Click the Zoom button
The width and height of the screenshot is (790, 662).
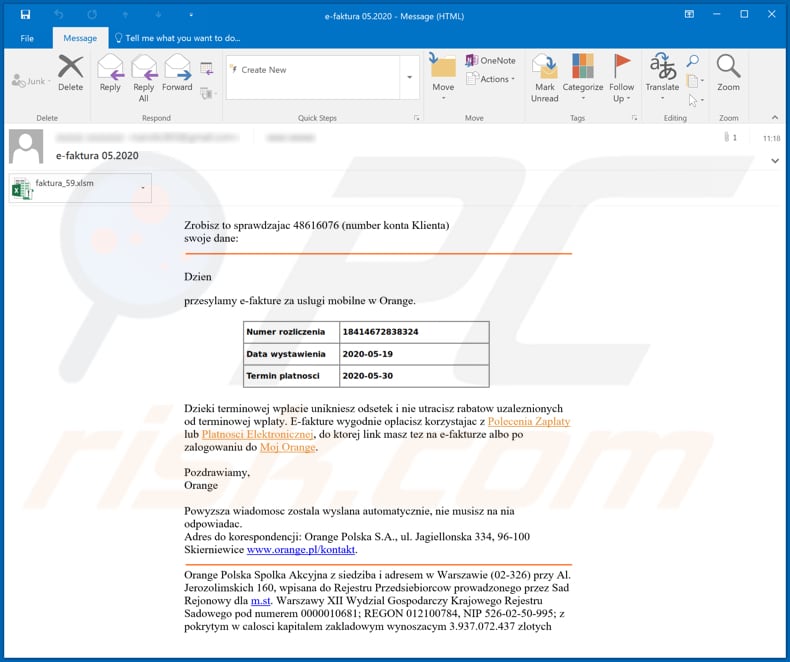pyautogui.click(x=728, y=73)
